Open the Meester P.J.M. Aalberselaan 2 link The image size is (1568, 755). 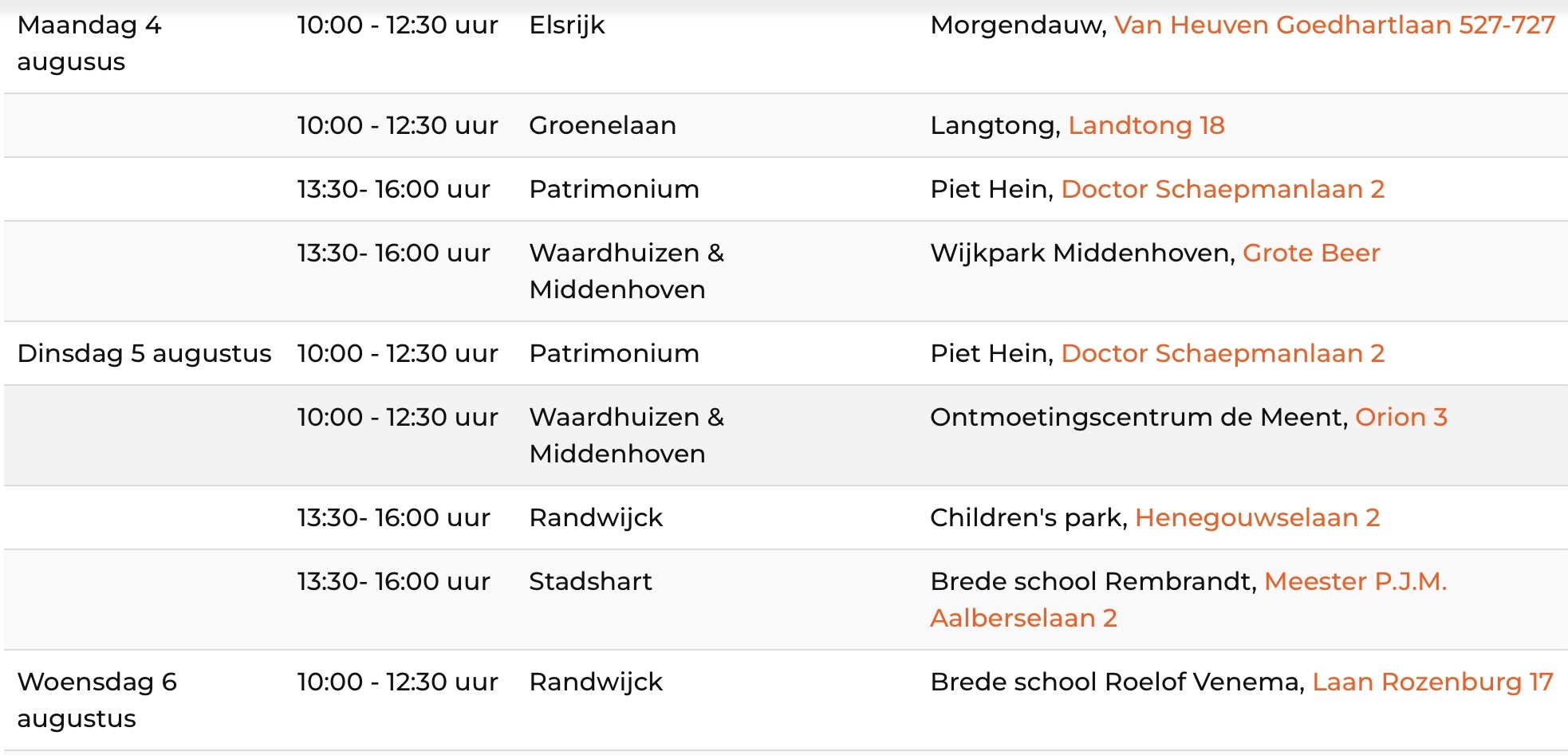tap(1188, 600)
